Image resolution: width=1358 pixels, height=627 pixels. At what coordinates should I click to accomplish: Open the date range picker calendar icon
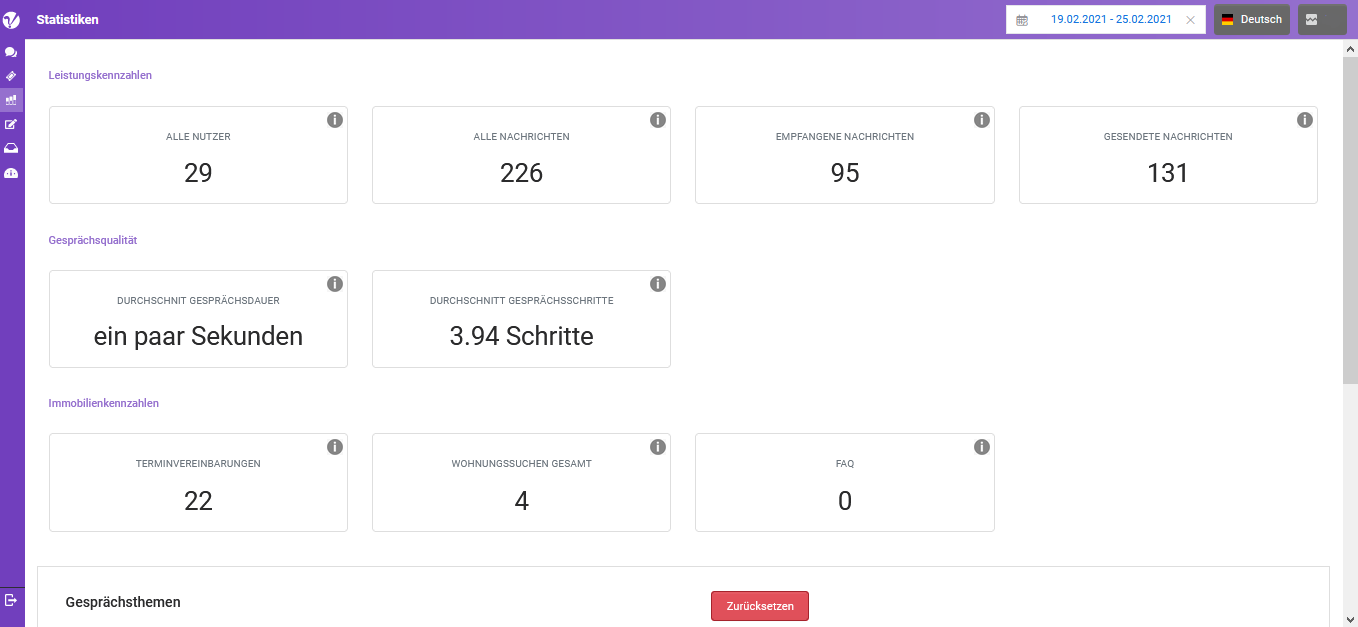point(1022,20)
